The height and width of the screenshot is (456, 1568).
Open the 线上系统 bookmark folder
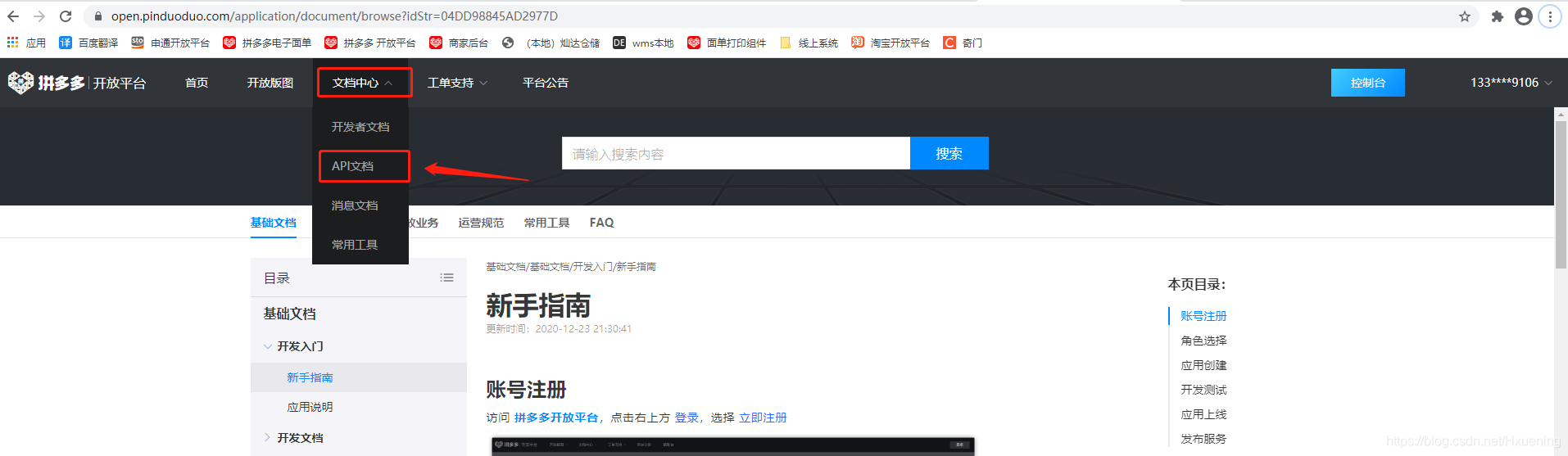[809, 43]
